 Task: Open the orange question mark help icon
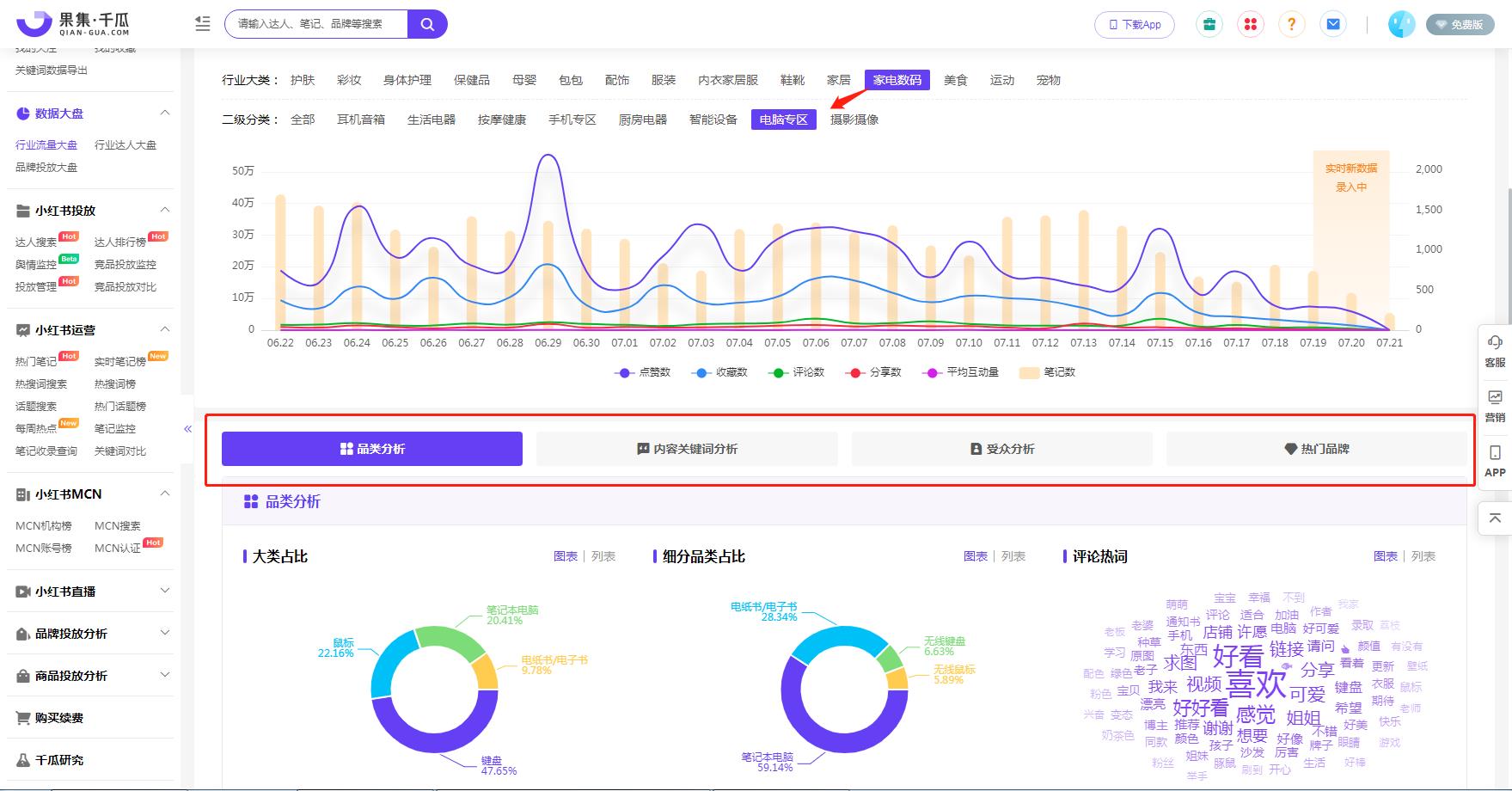pyautogui.click(x=1291, y=24)
